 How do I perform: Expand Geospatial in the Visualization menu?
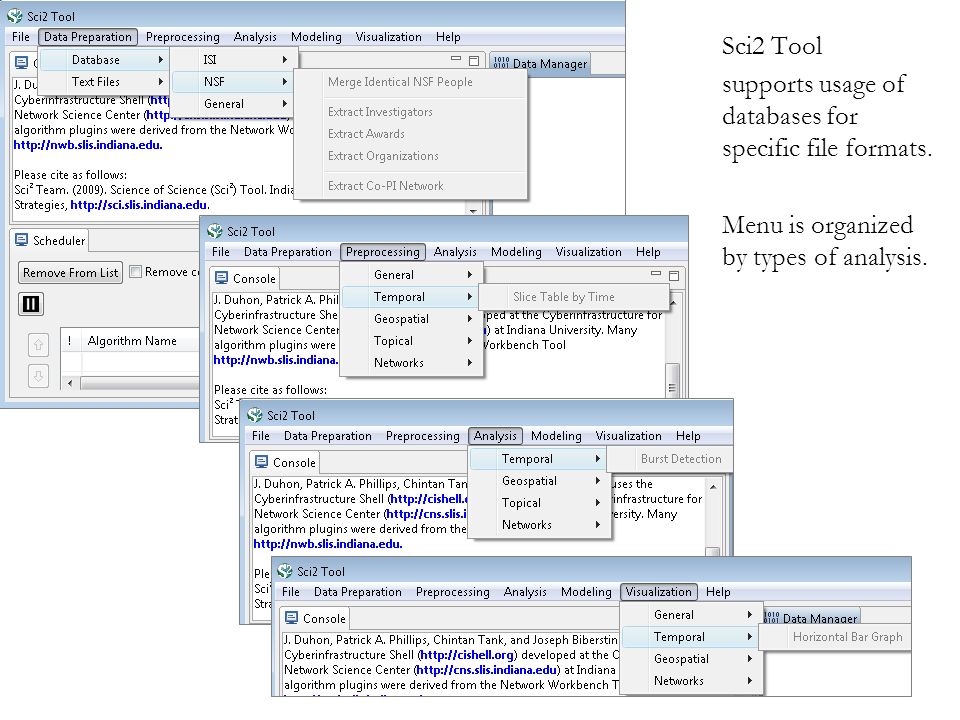point(691,659)
